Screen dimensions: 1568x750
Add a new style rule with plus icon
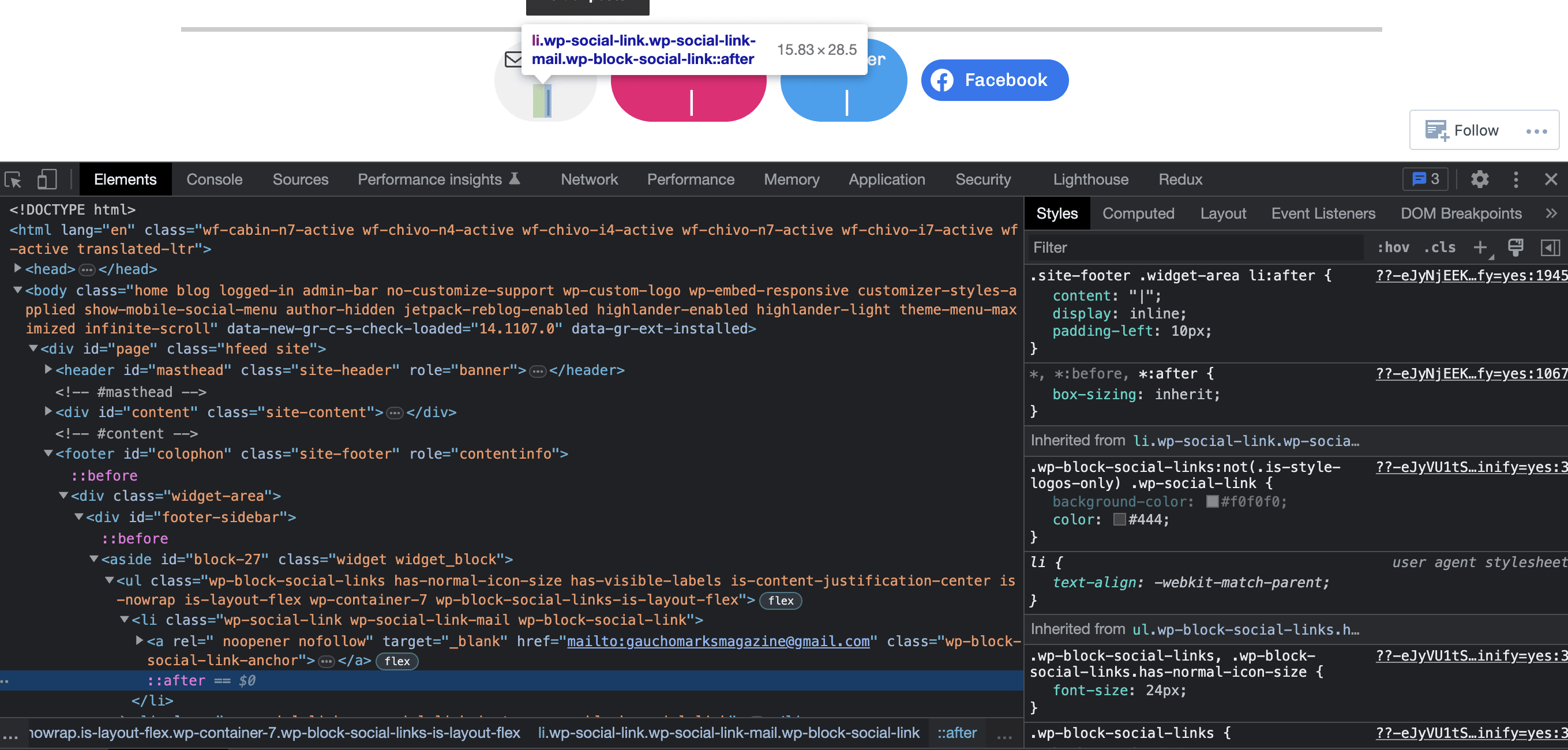point(1480,247)
